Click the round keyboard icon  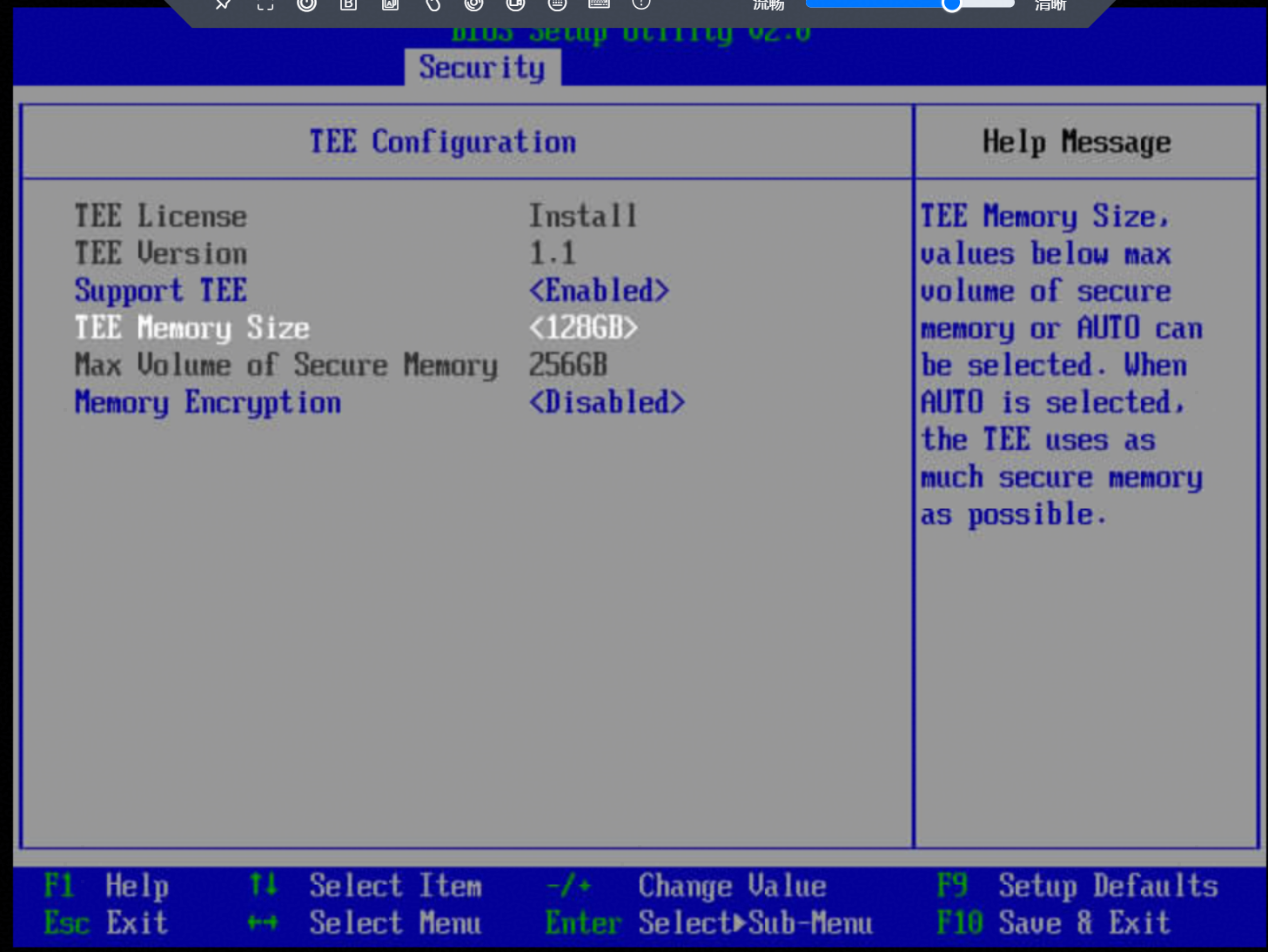click(557, 4)
